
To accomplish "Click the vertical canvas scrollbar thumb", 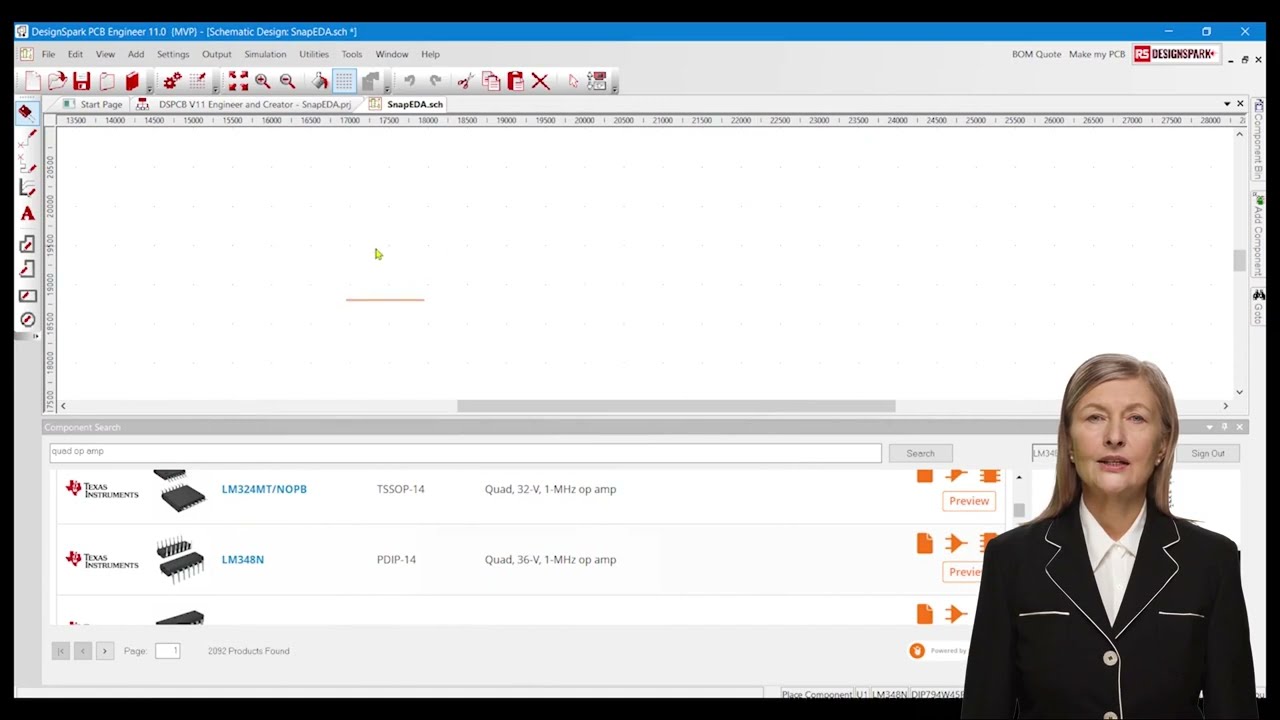I will tap(1240, 260).
